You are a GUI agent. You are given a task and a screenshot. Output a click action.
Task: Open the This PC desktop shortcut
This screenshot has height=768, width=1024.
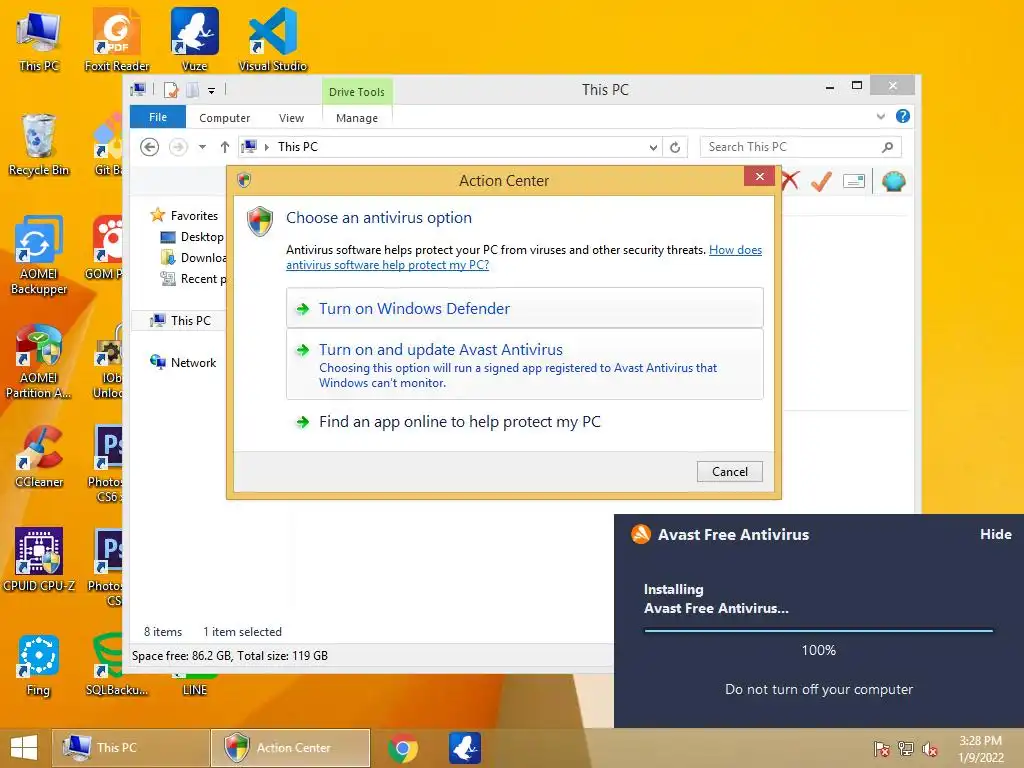click(39, 40)
